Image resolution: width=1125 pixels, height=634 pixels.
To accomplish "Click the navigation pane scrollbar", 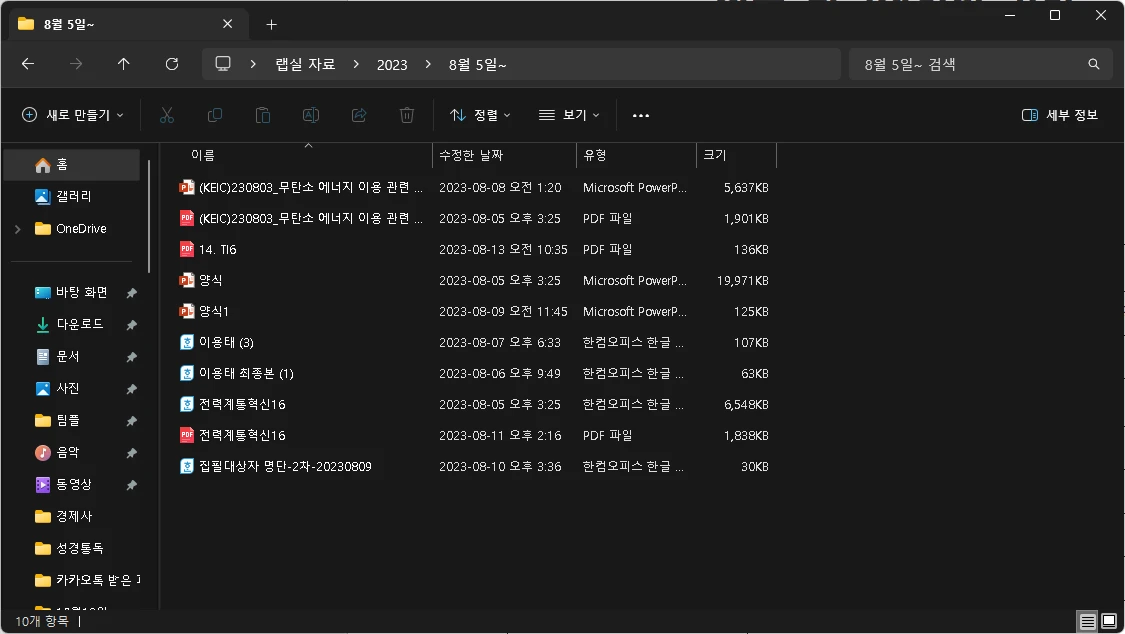I will pyautogui.click(x=149, y=217).
